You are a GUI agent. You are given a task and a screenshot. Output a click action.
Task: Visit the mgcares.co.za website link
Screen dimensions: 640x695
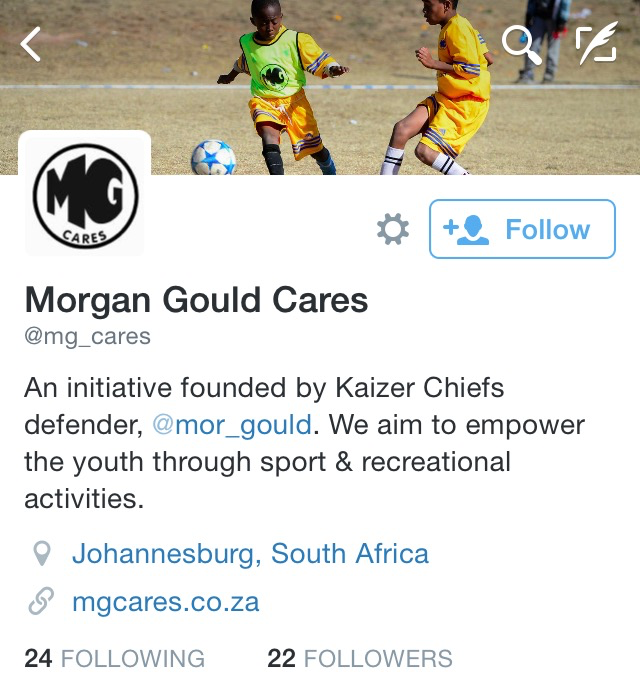(165, 602)
